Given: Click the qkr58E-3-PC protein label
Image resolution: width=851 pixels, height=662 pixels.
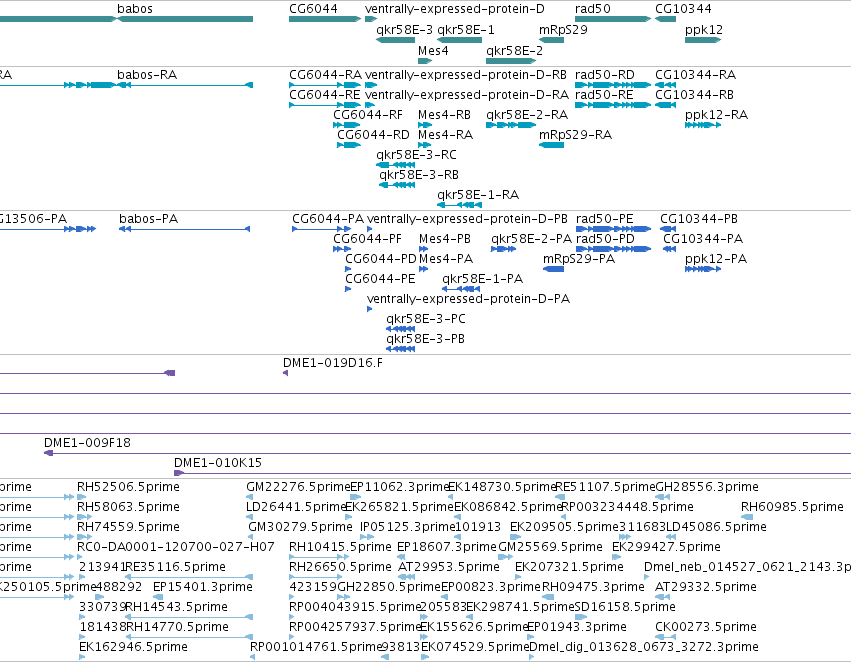Looking at the screenshot, I should (x=426, y=320).
